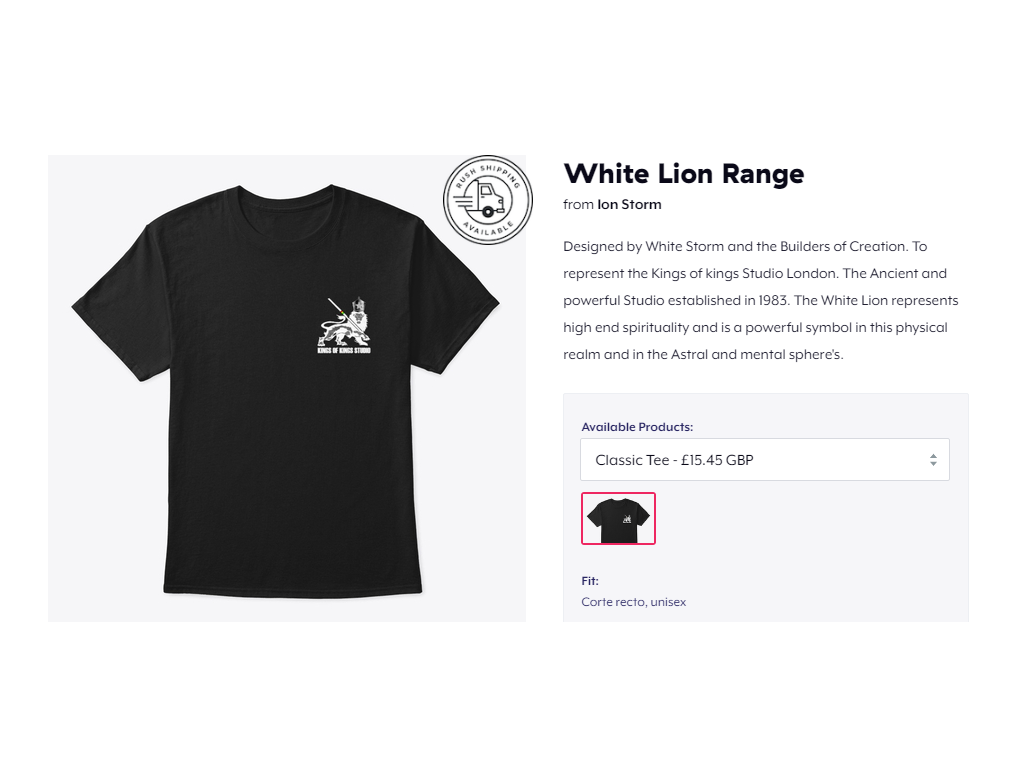The height and width of the screenshot is (768, 1024).
Task: Click the tiny lion logo in thumbnail
Action: 627,519
